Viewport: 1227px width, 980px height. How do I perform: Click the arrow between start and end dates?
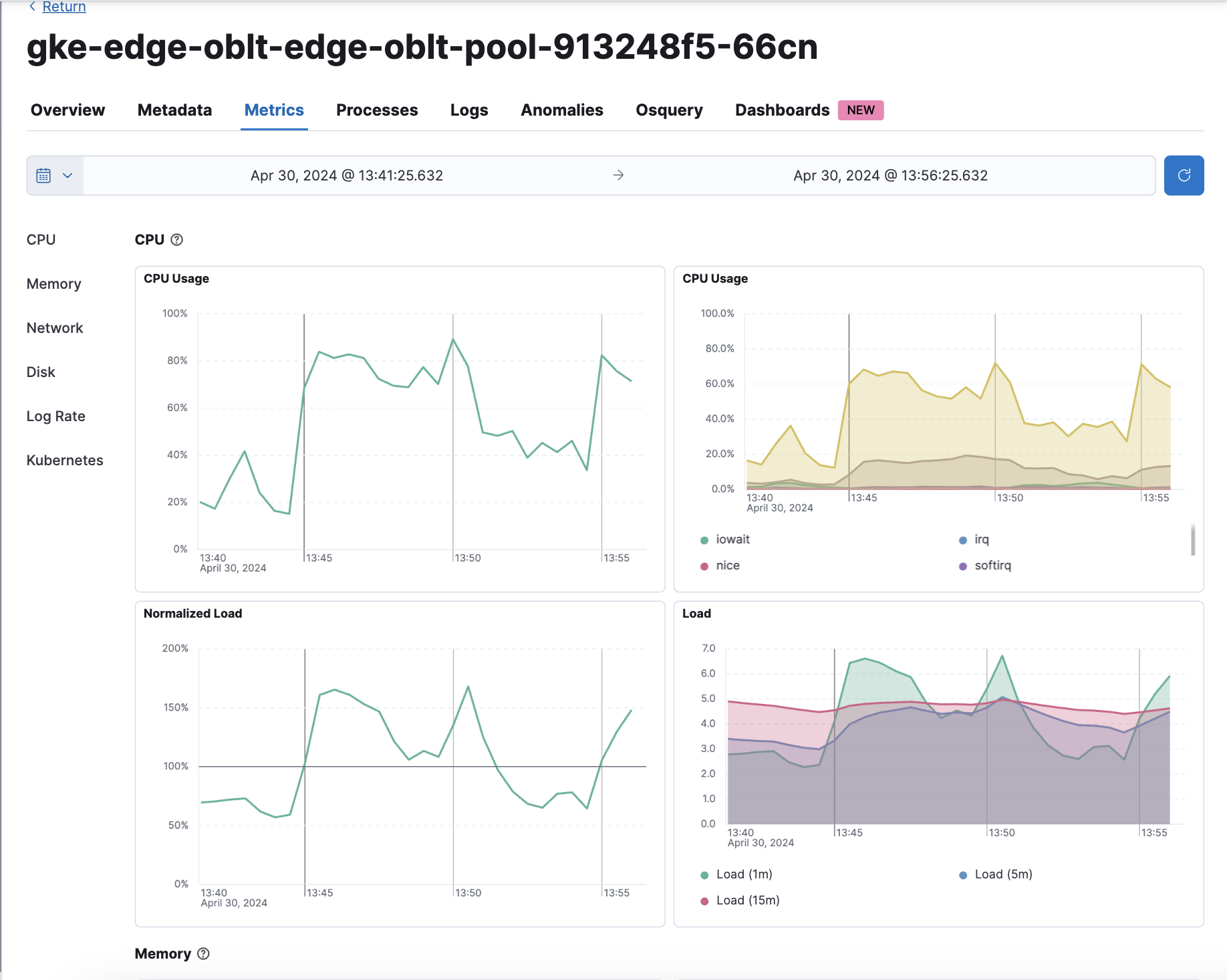click(618, 175)
